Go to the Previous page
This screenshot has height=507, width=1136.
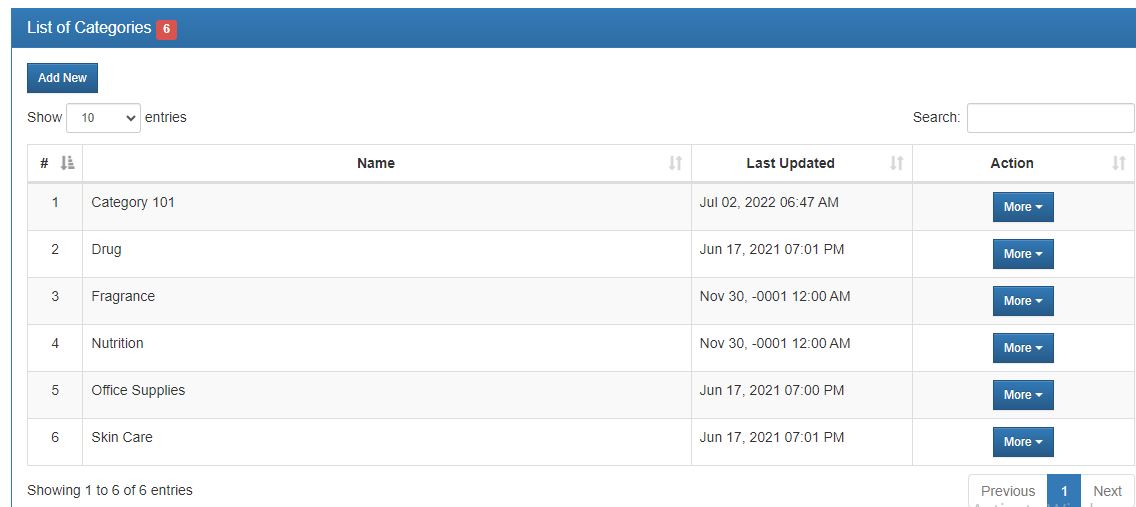pyautogui.click(x=1007, y=491)
